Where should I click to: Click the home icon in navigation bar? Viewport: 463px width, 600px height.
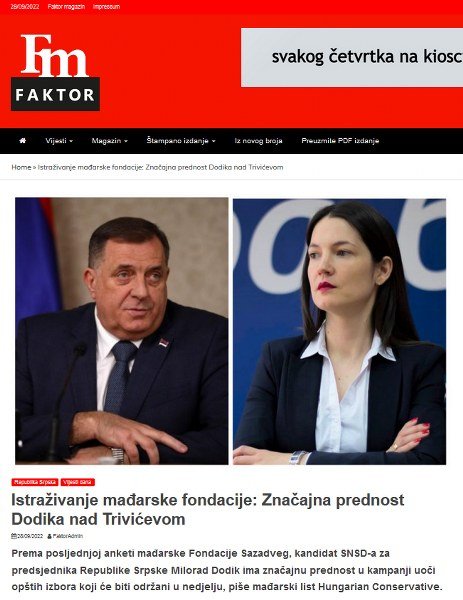[23, 140]
